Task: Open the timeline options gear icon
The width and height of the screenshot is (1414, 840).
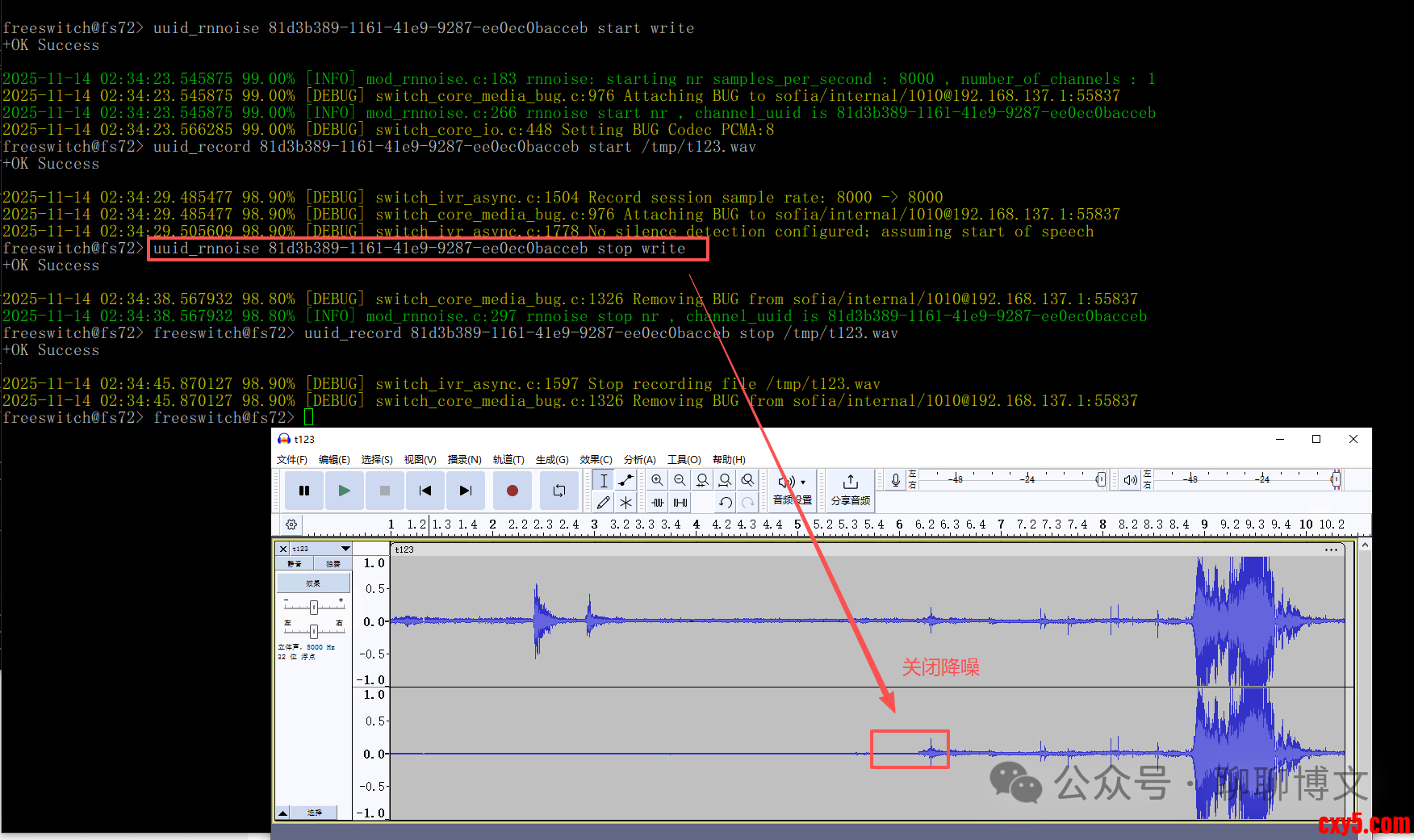Action: 291,524
